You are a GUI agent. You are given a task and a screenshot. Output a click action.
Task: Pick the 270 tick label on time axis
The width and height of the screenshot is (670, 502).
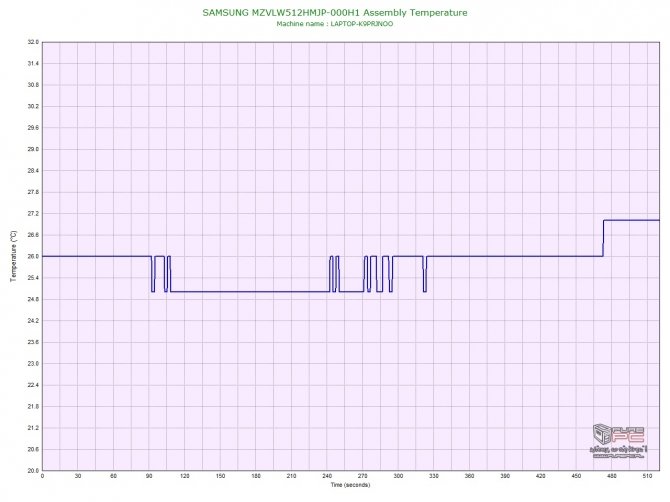pyautogui.click(x=362, y=476)
